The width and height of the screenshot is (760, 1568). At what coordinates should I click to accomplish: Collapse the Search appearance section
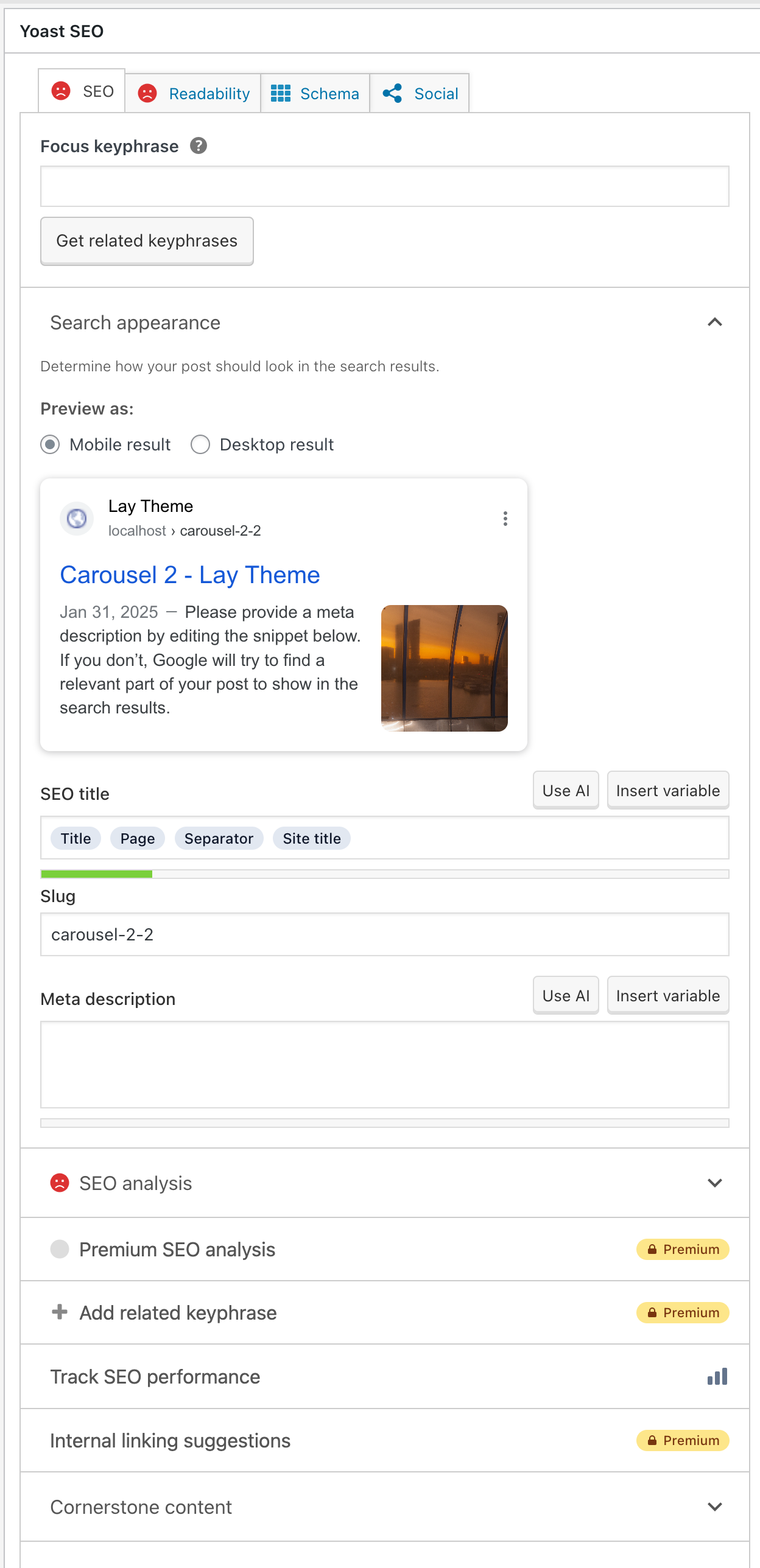coord(714,322)
